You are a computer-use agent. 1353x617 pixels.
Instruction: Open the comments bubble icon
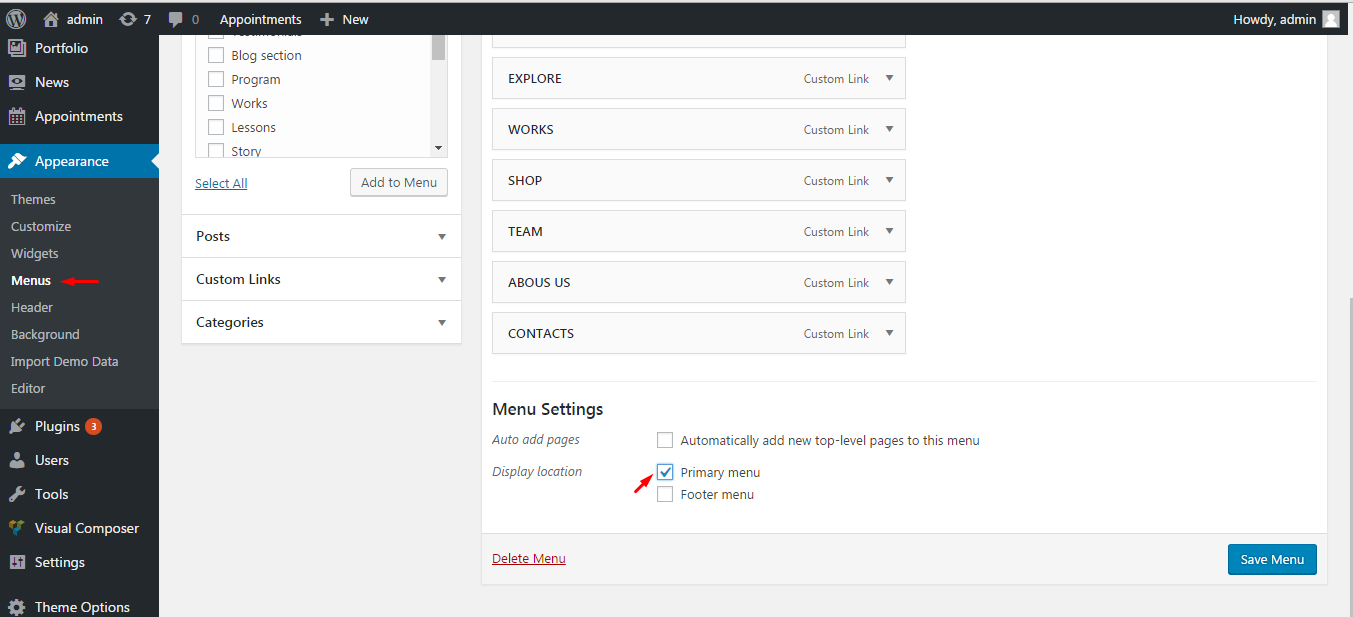pyautogui.click(x=176, y=19)
